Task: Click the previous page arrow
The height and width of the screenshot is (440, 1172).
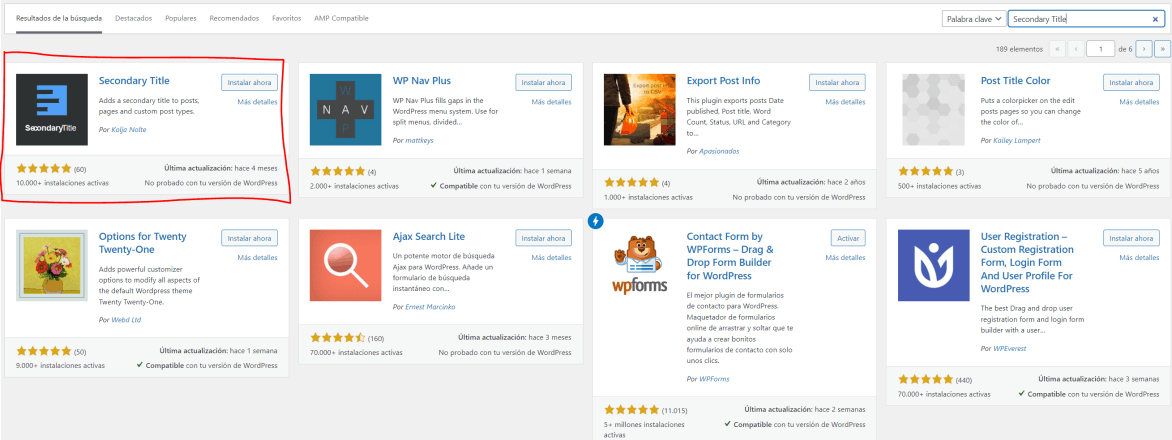Action: (1076, 49)
